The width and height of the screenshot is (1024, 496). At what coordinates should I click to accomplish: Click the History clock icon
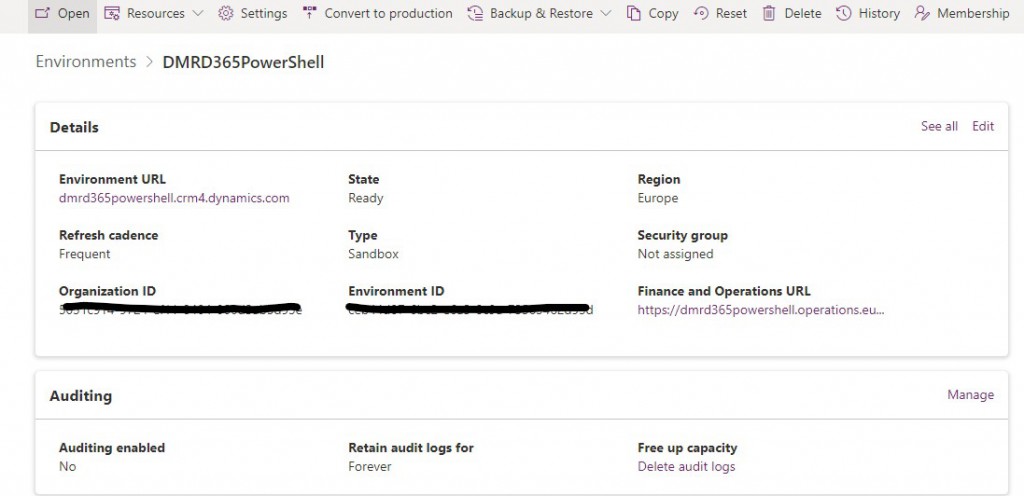tap(844, 13)
